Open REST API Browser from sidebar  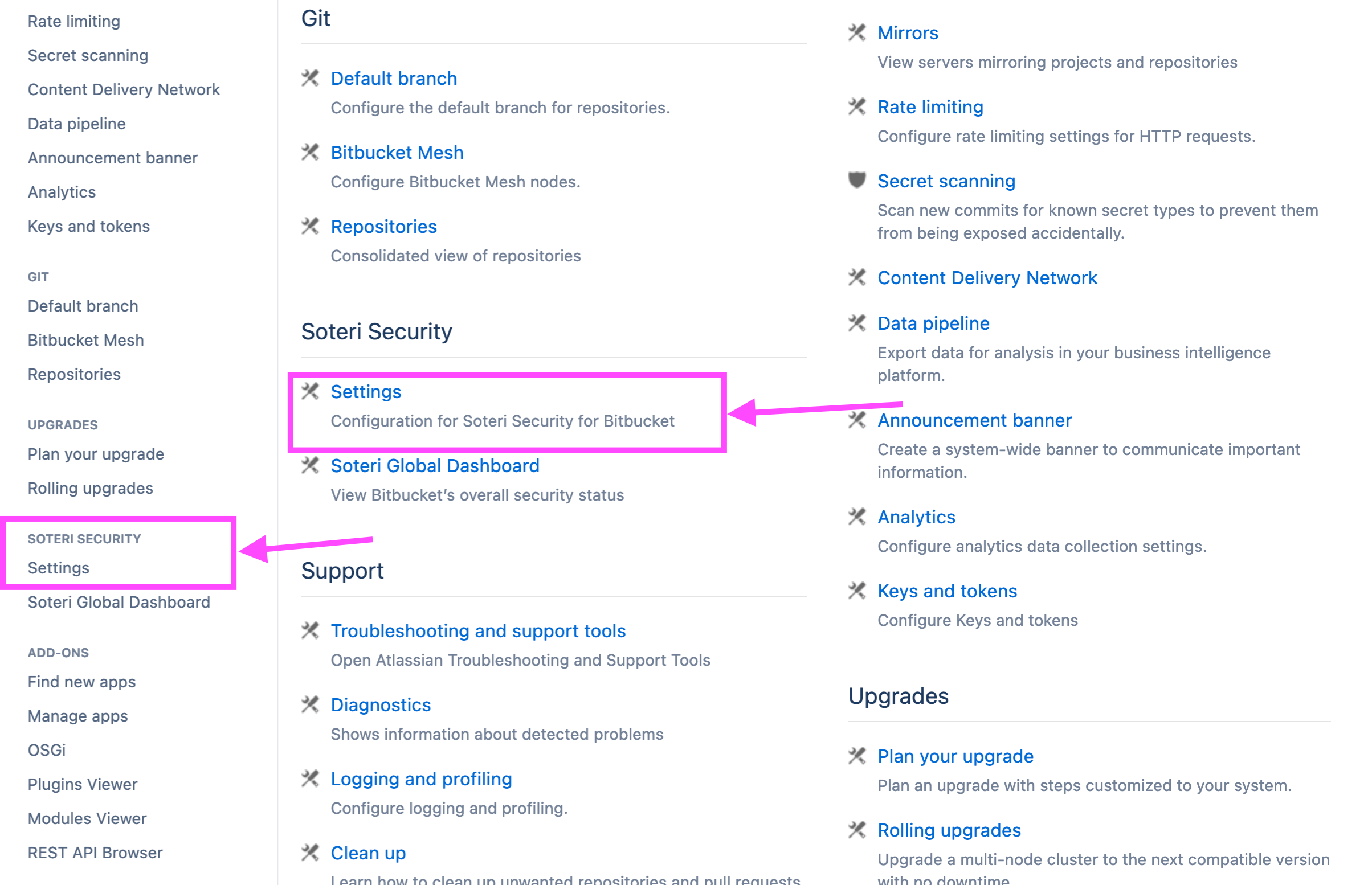(95, 852)
